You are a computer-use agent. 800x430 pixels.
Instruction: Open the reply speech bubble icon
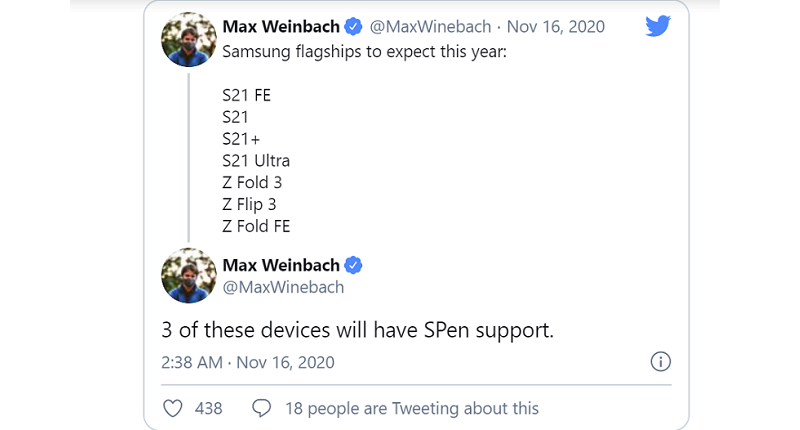tap(261, 408)
